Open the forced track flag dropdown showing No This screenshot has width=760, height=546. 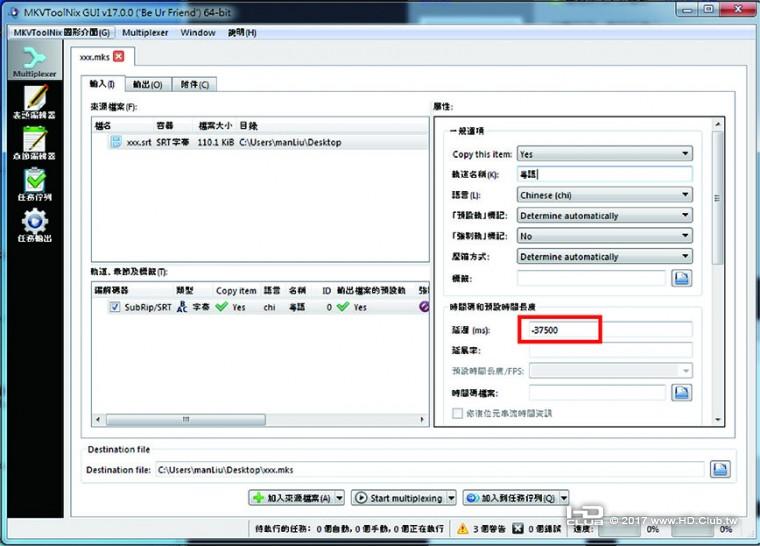604,236
